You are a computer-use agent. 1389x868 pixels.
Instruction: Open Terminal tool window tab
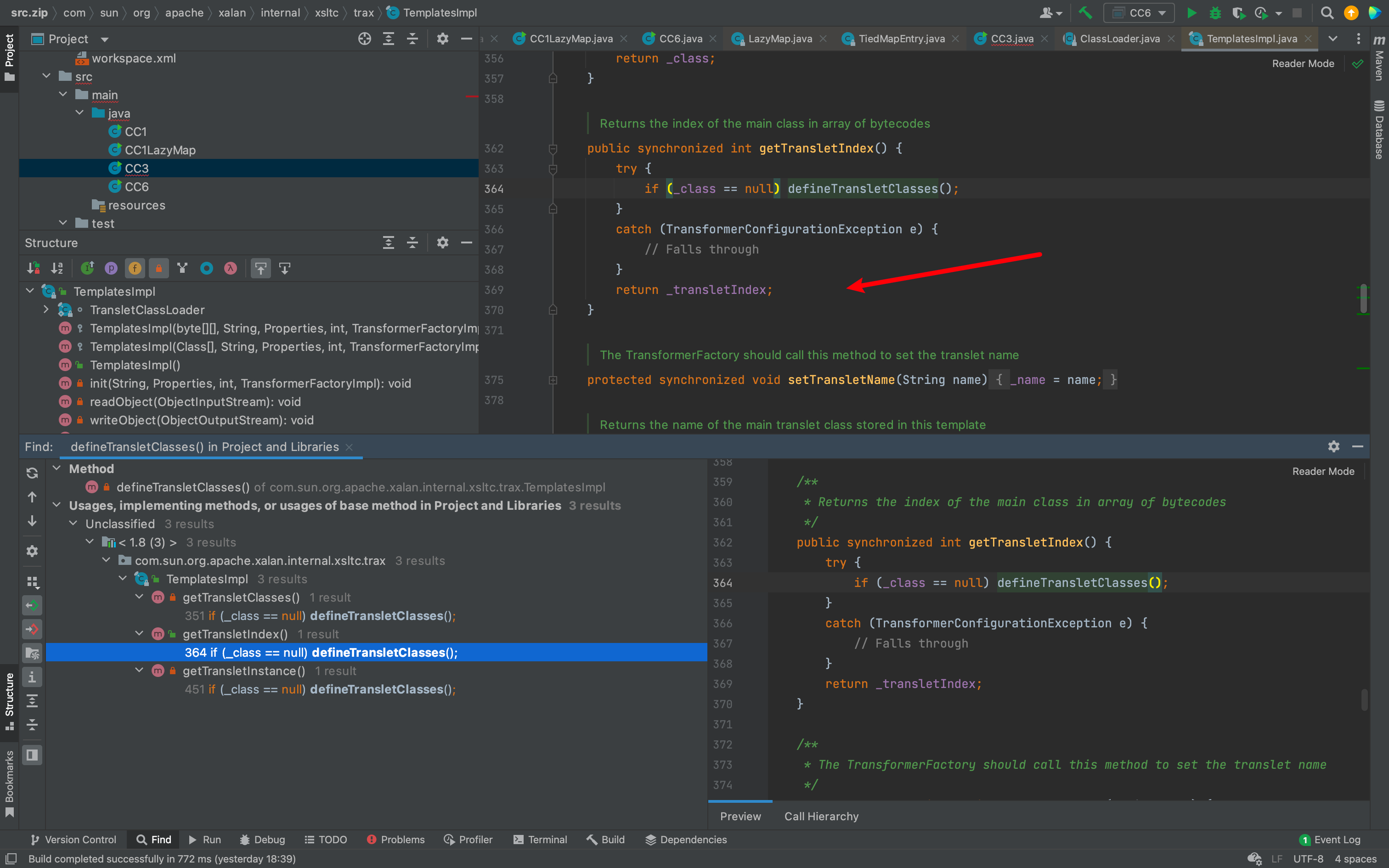click(540, 840)
